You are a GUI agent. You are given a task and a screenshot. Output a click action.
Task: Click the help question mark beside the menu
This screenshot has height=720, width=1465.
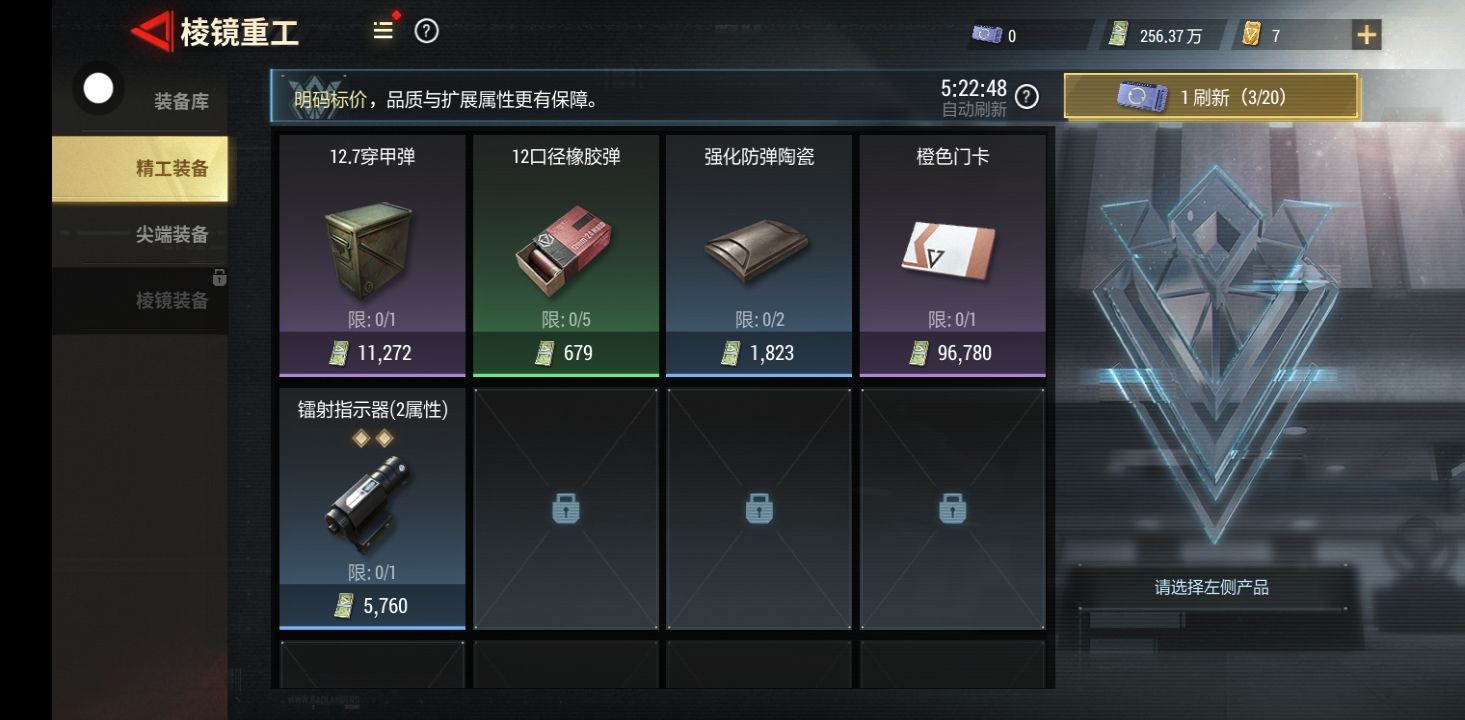point(427,31)
